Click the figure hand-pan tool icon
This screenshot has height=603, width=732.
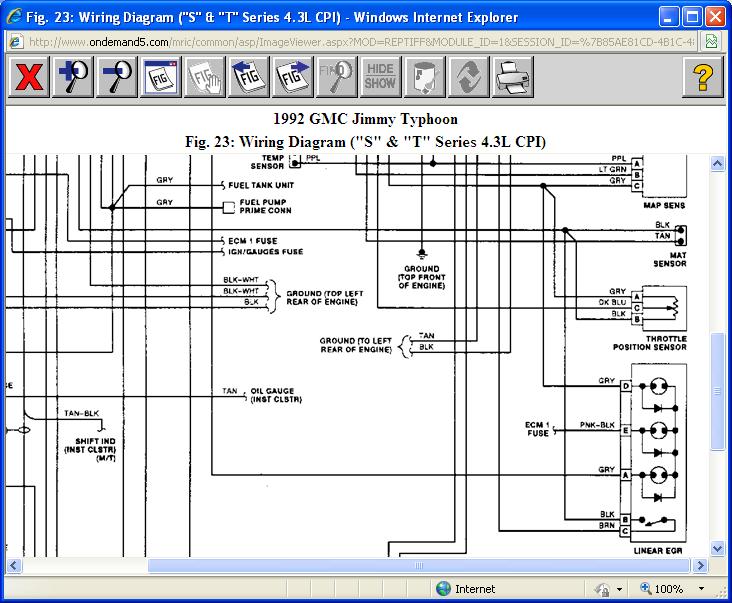[x=204, y=78]
